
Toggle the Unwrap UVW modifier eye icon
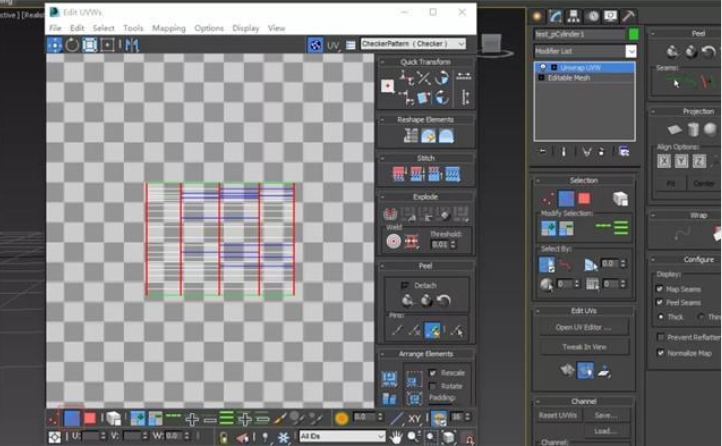(x=543, y=67)
